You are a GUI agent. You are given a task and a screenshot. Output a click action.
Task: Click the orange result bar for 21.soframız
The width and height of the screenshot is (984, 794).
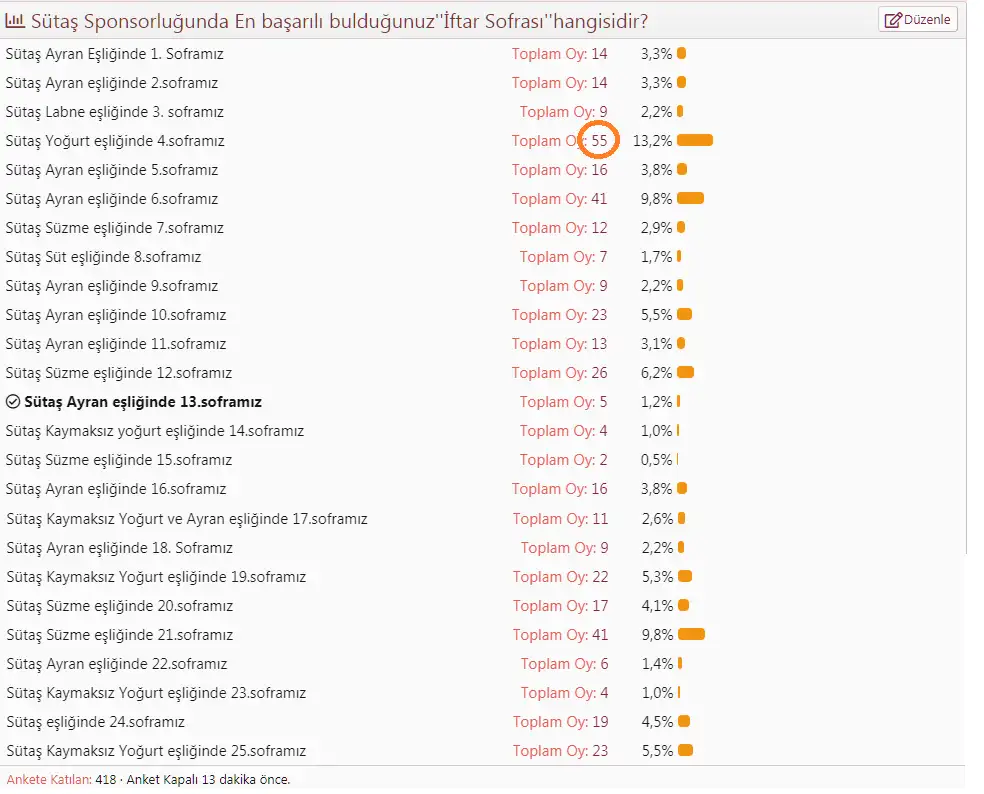point(692,634)
